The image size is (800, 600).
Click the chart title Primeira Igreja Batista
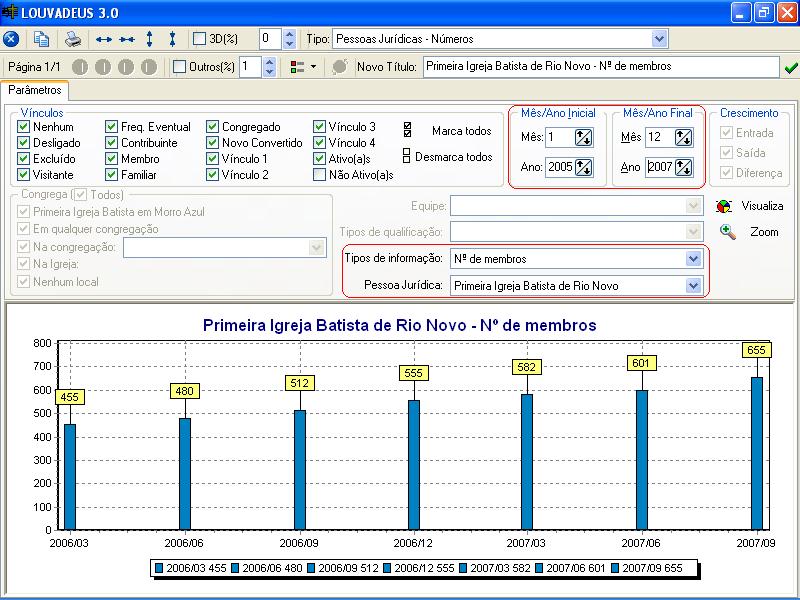point(399,325)
